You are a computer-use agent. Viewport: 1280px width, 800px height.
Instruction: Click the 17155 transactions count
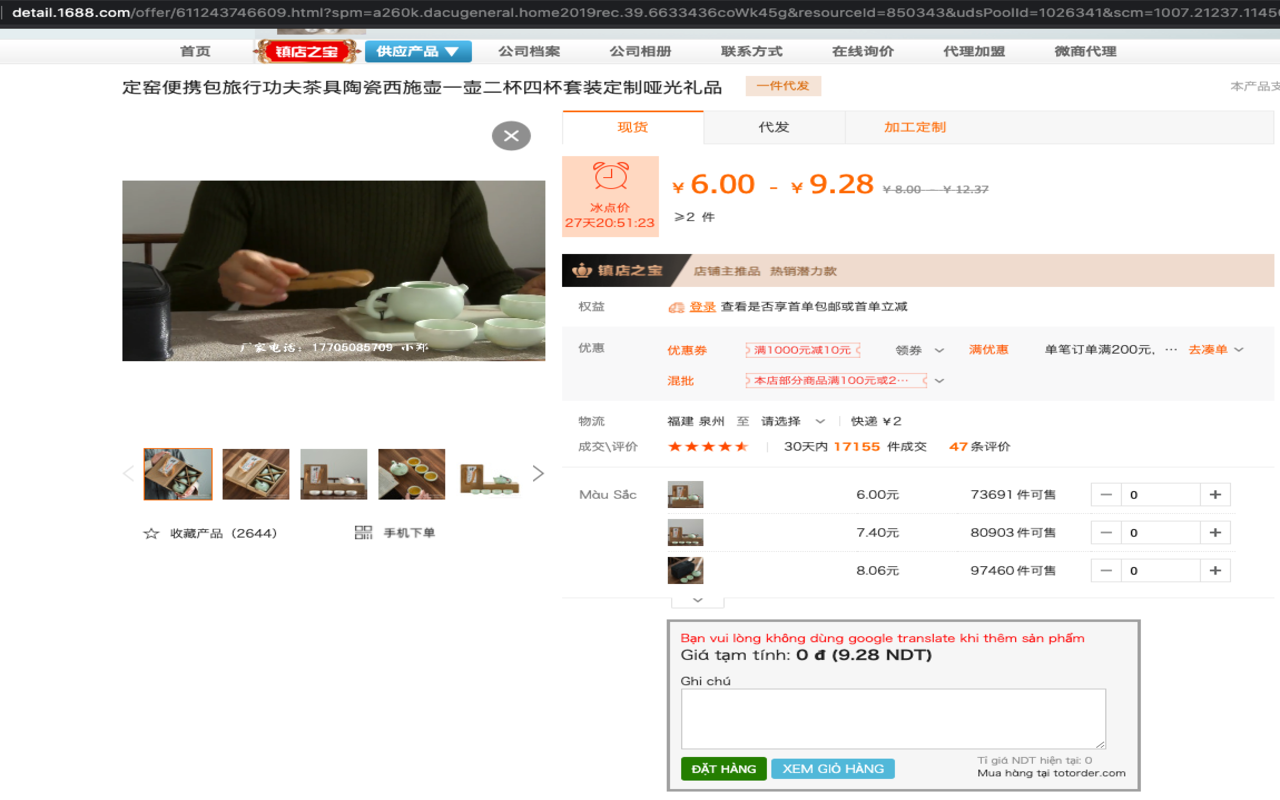click(x=857, y=447)
